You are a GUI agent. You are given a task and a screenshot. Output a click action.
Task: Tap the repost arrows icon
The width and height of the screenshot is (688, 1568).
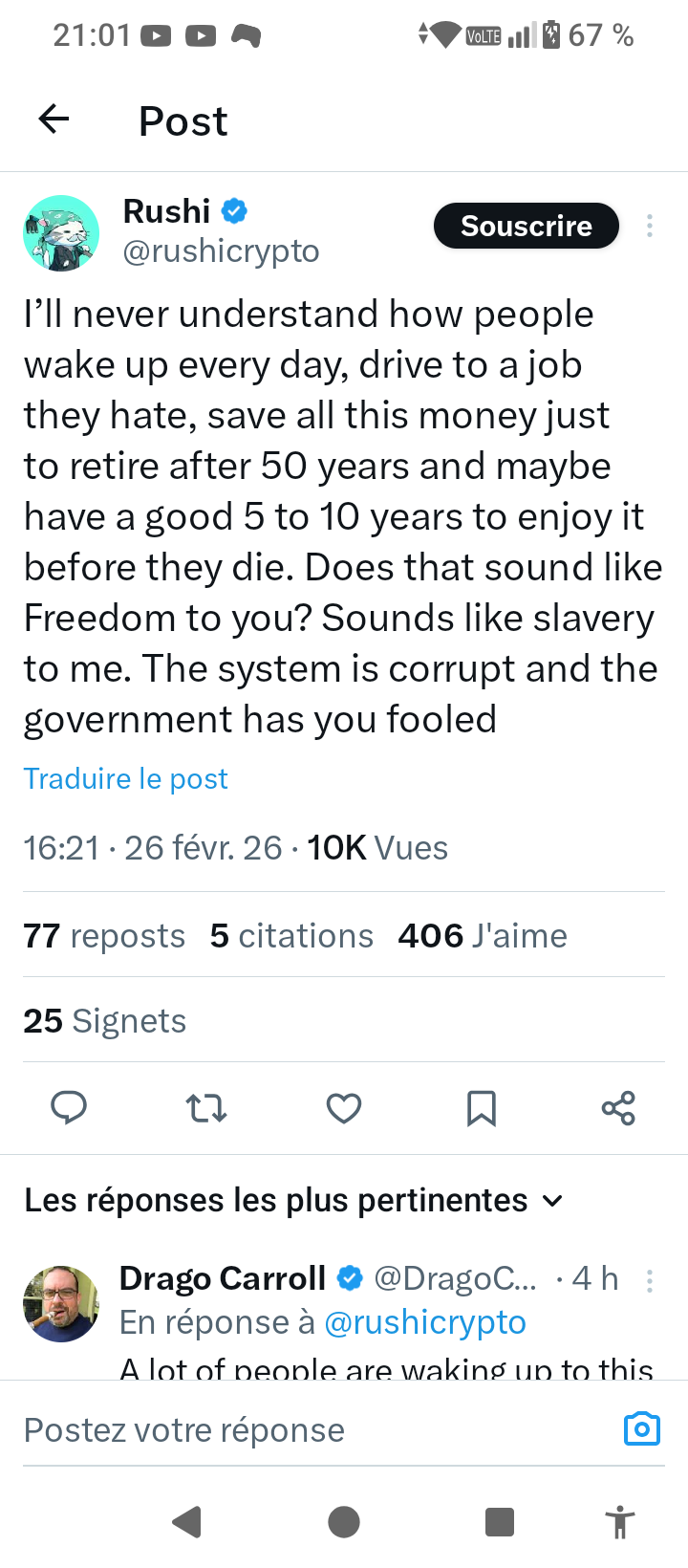pos(206,1107)
